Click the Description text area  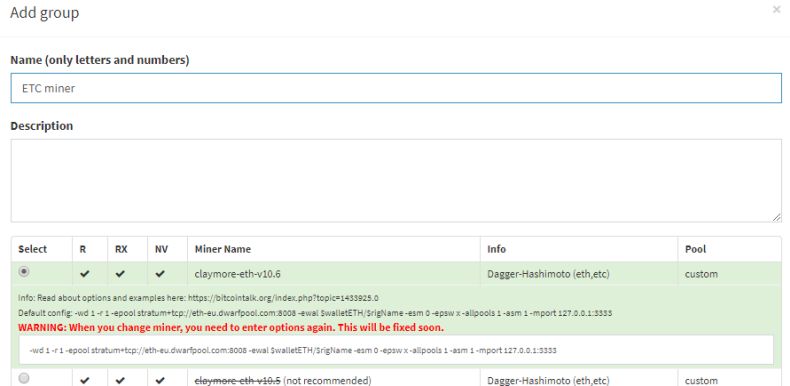[x=396, y=181]
